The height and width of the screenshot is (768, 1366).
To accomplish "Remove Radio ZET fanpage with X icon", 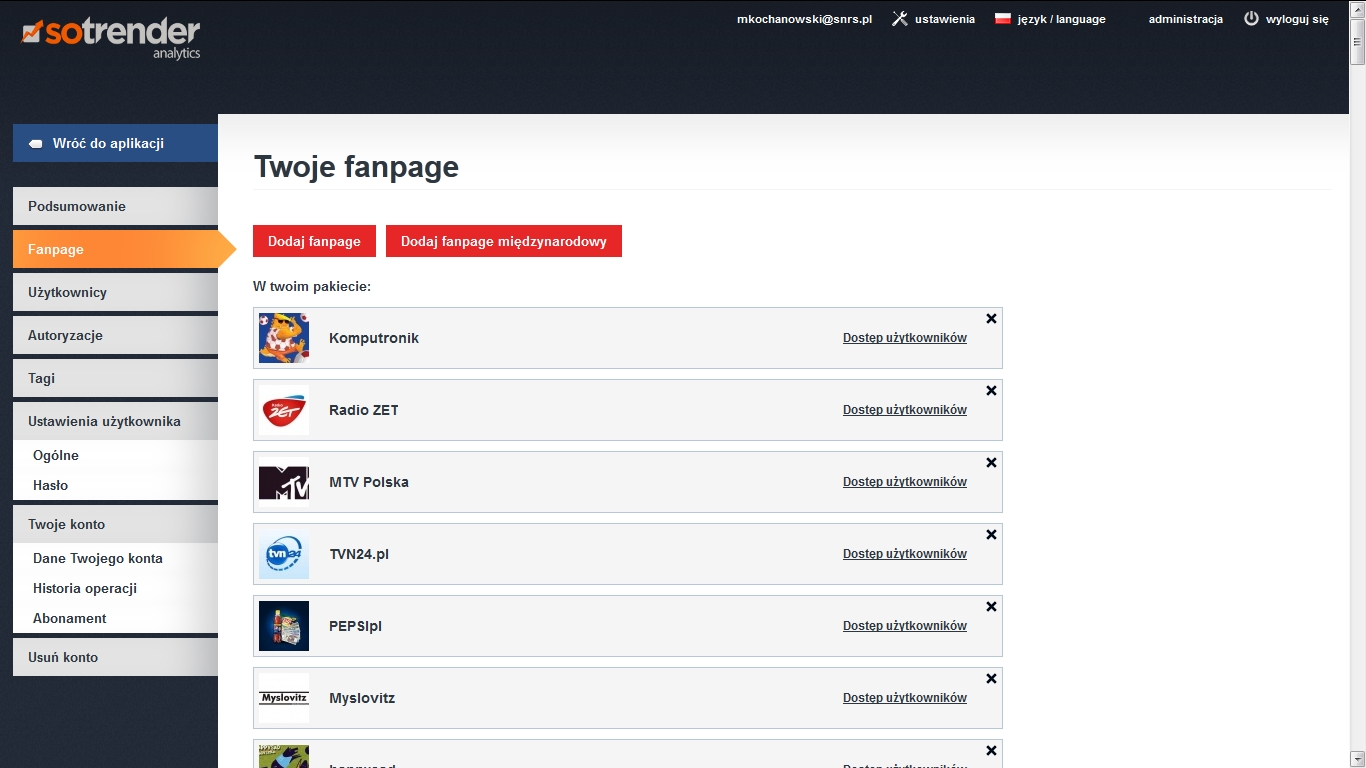I will pyautogui.click(x=991, y=391).
